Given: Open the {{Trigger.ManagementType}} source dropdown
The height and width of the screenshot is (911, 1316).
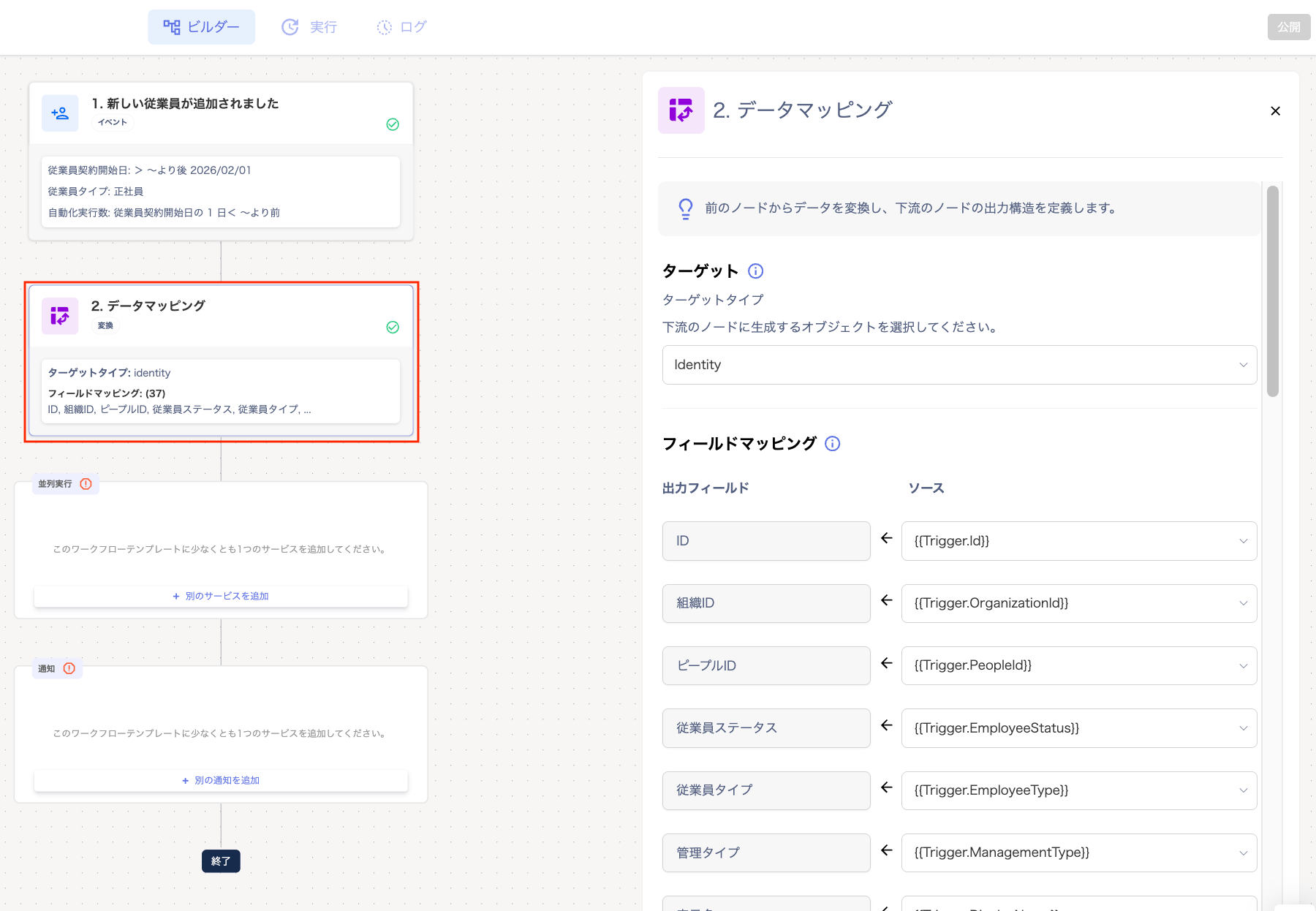Looking at the screenshot, I should click(x=1079, y=853).
